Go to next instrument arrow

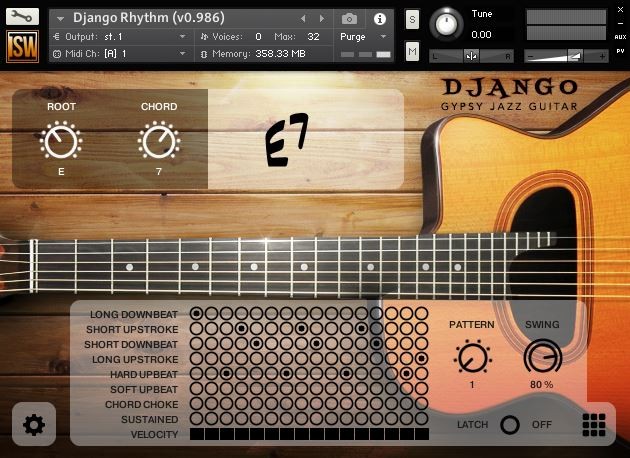[x=321, y=18]
